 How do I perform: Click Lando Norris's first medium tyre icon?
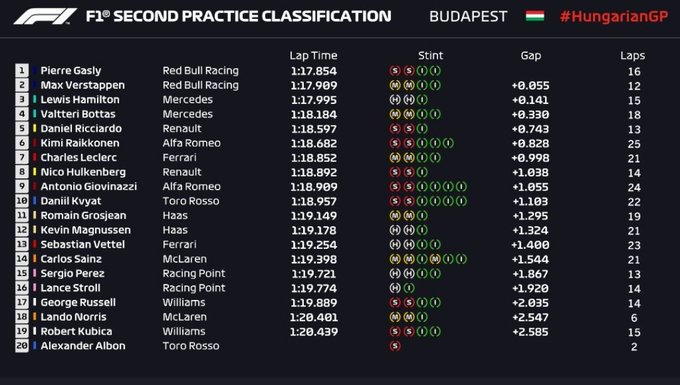pyautogui.click(x=395, y=317)
